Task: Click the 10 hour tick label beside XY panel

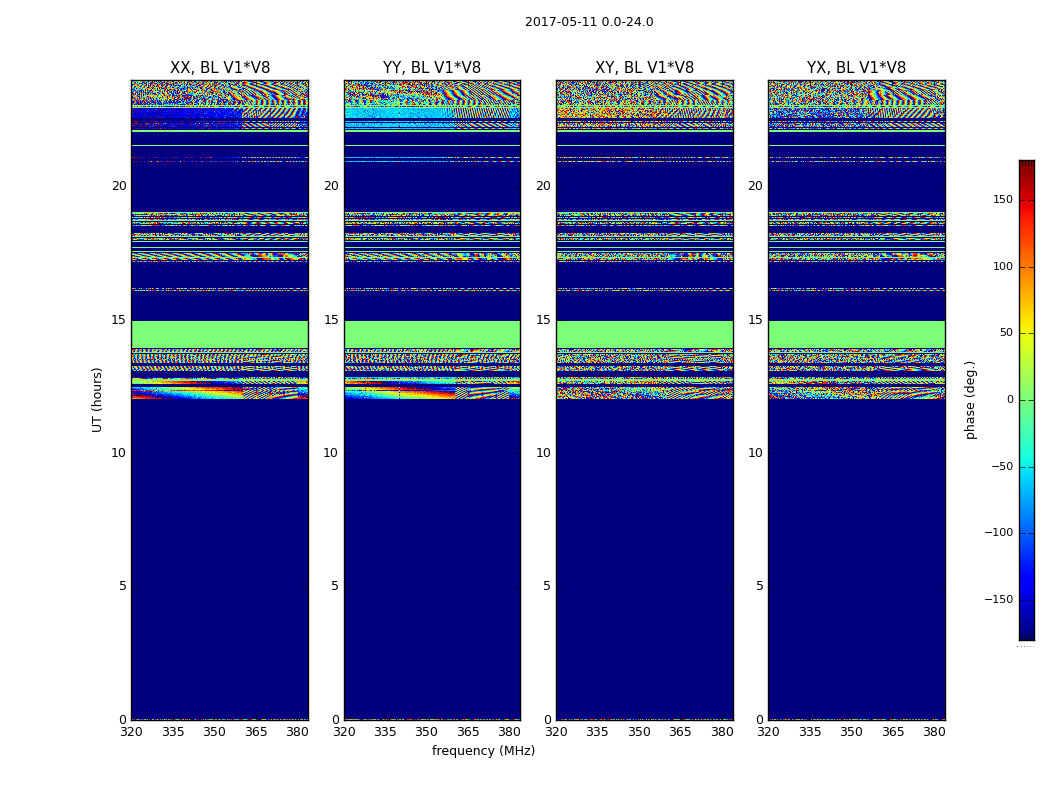Action: coord(543,453)
